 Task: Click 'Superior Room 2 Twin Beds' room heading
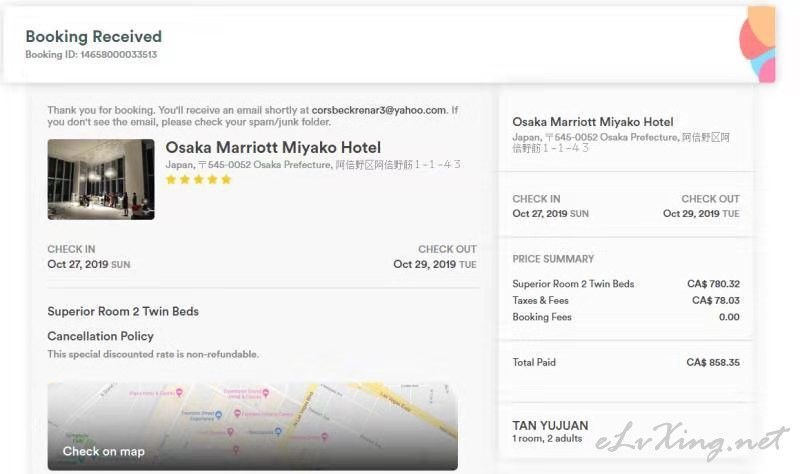tap(123, 311)
